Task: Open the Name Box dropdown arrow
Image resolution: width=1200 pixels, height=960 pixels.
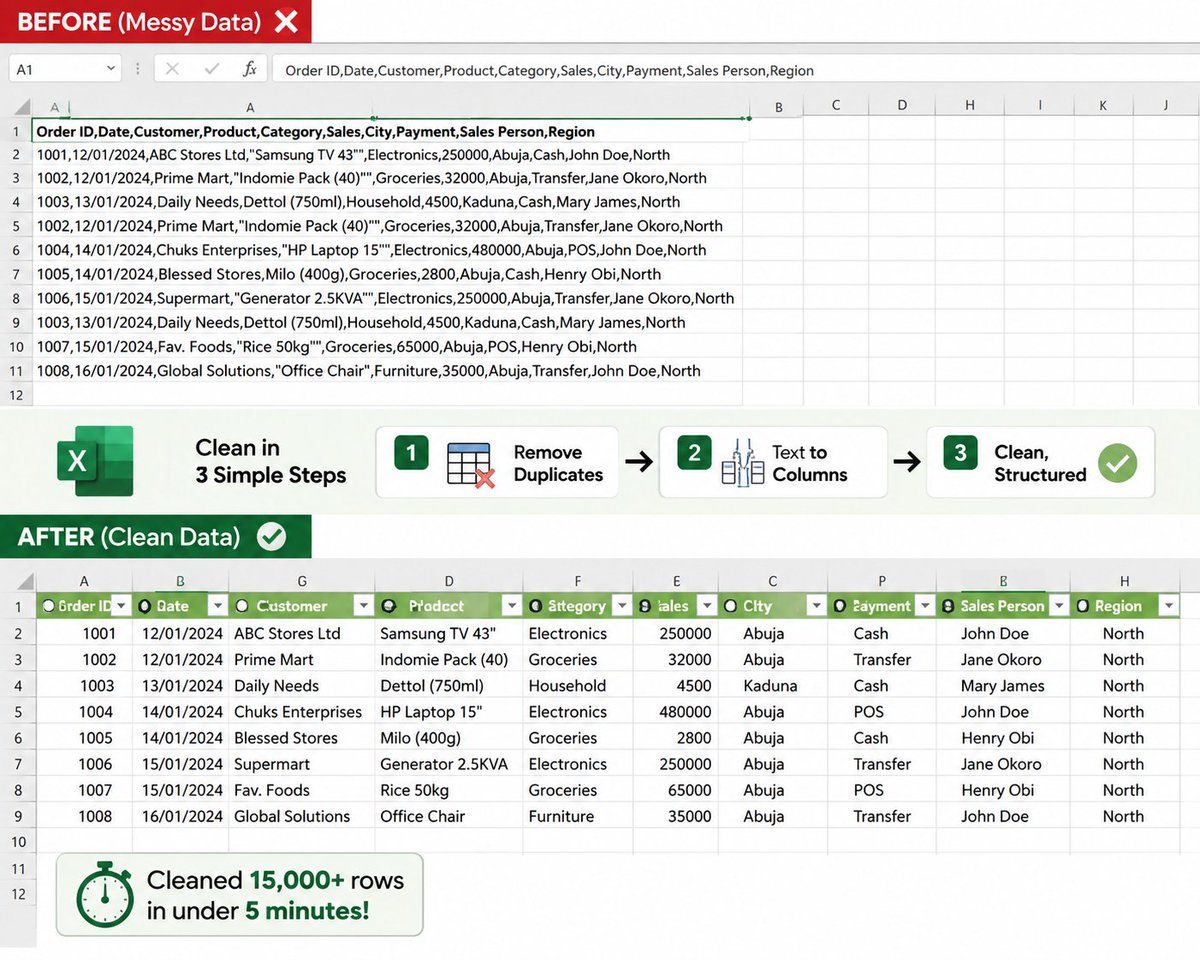Action: (x=110, y=69)
